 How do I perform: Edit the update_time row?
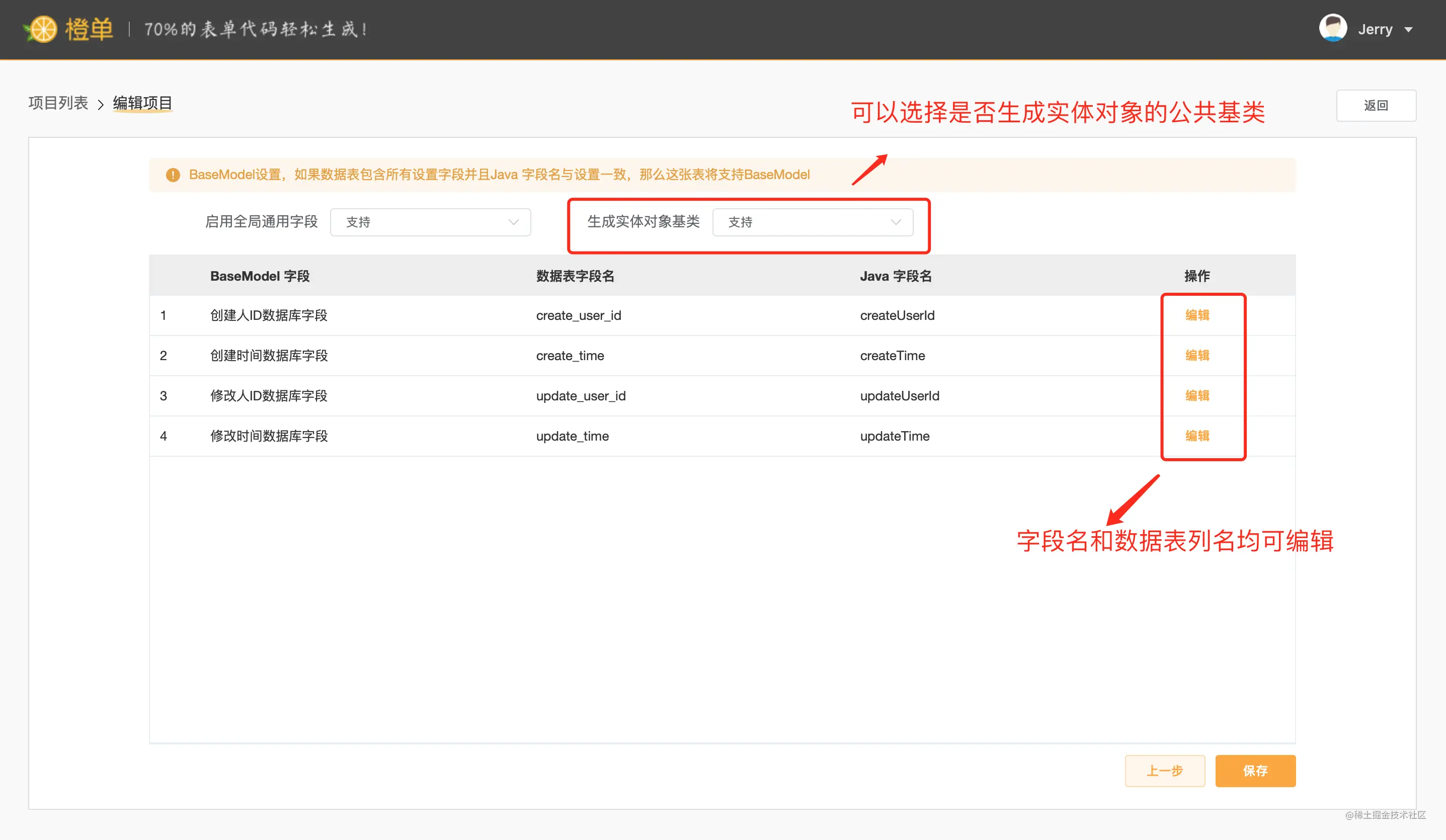click(x=1197, y=436)
